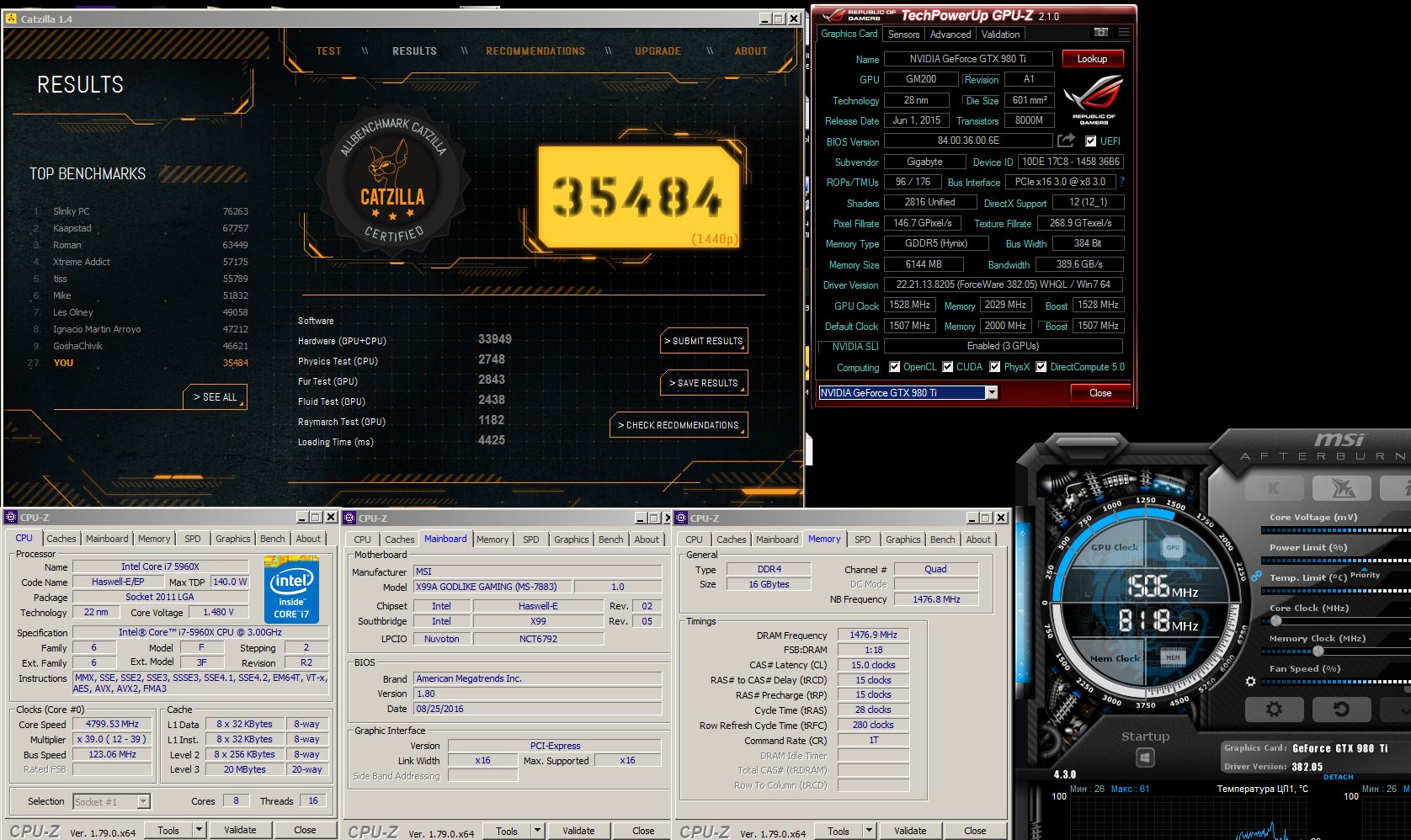Open Afterburner settings gear button

point(1274,709)
